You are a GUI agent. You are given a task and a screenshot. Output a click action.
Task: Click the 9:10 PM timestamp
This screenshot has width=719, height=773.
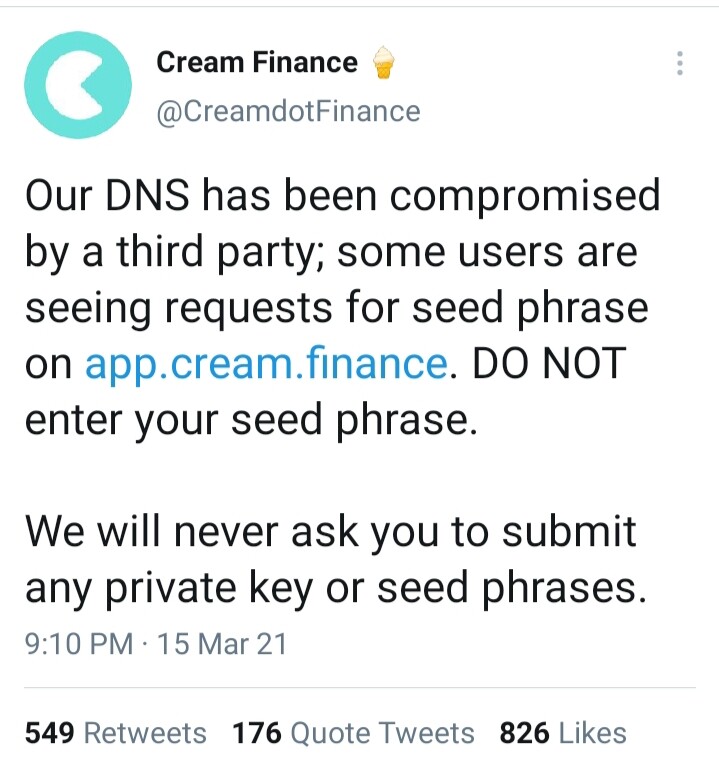click(79, 644)
